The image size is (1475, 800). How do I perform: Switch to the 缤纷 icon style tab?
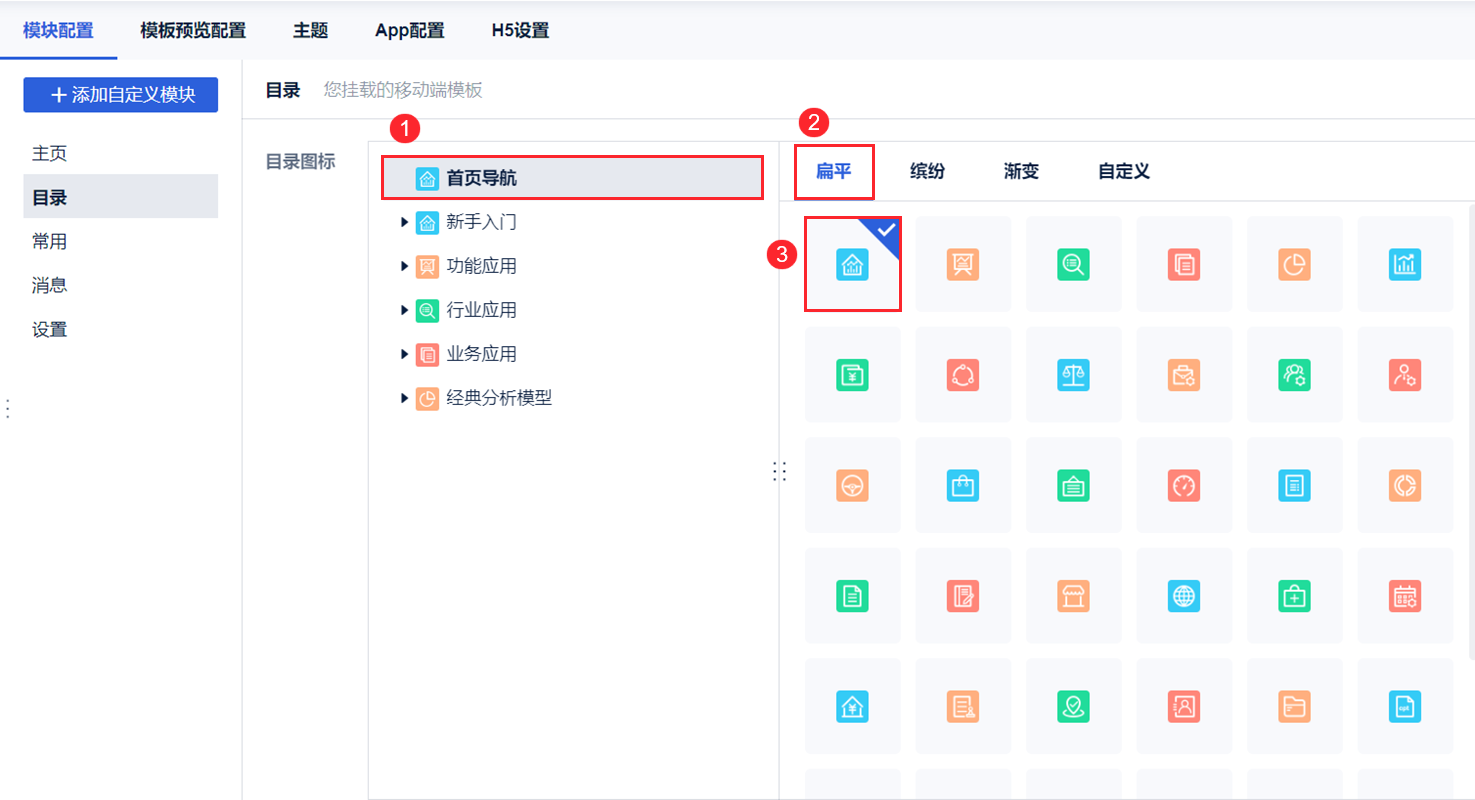(926, 171)
